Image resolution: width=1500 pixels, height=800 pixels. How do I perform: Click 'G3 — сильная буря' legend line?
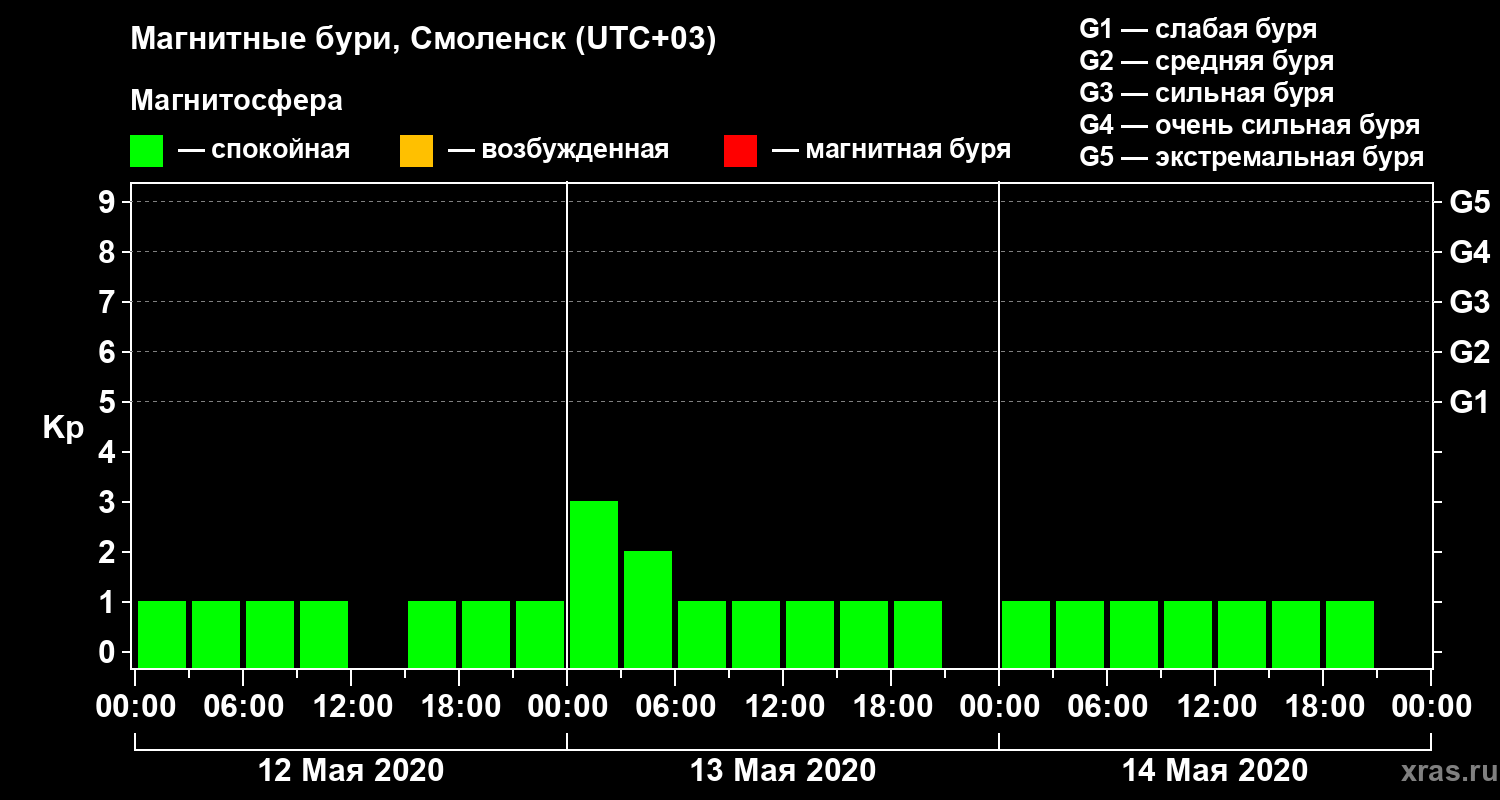[x=1207, y=93]
